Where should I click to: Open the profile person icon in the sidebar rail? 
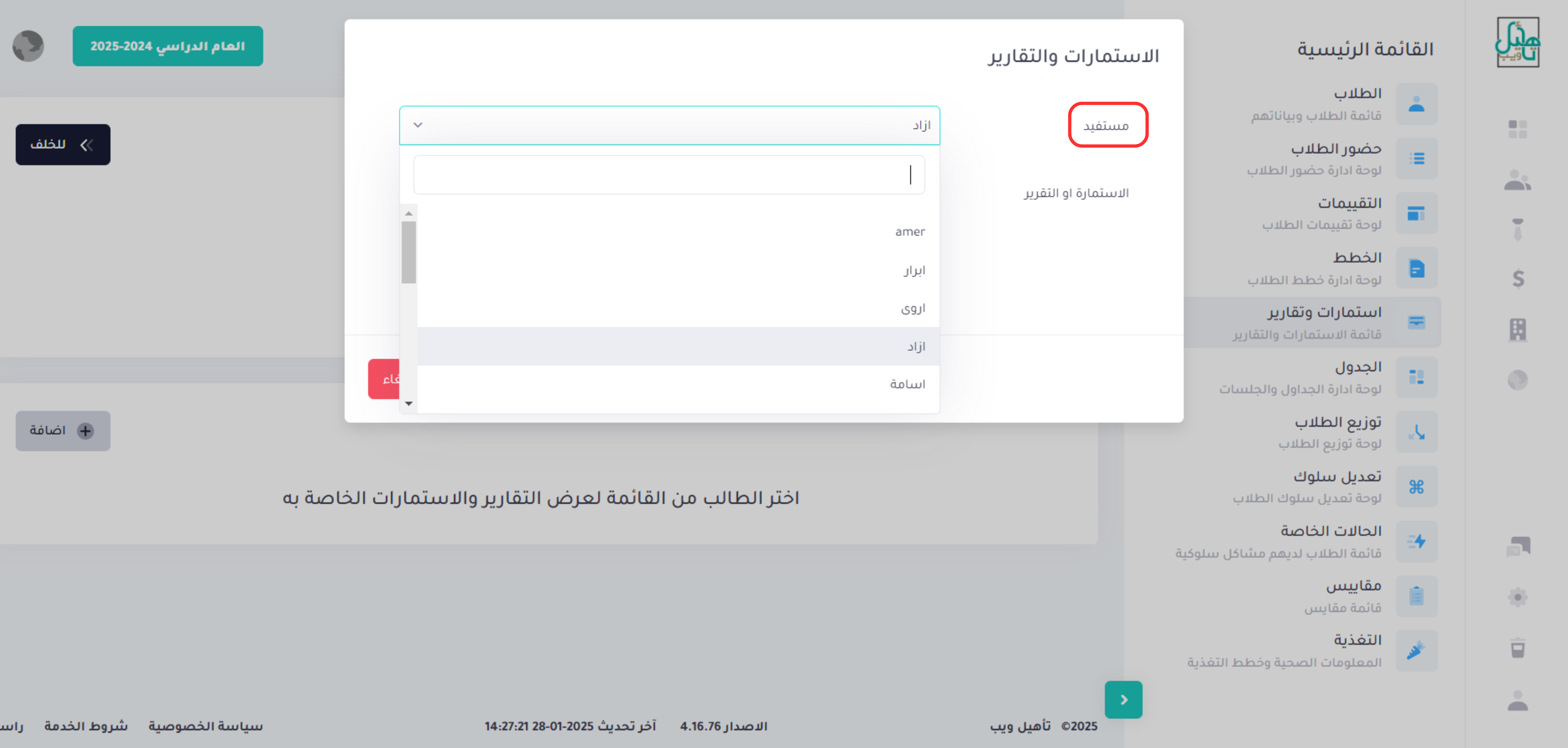1517,701
